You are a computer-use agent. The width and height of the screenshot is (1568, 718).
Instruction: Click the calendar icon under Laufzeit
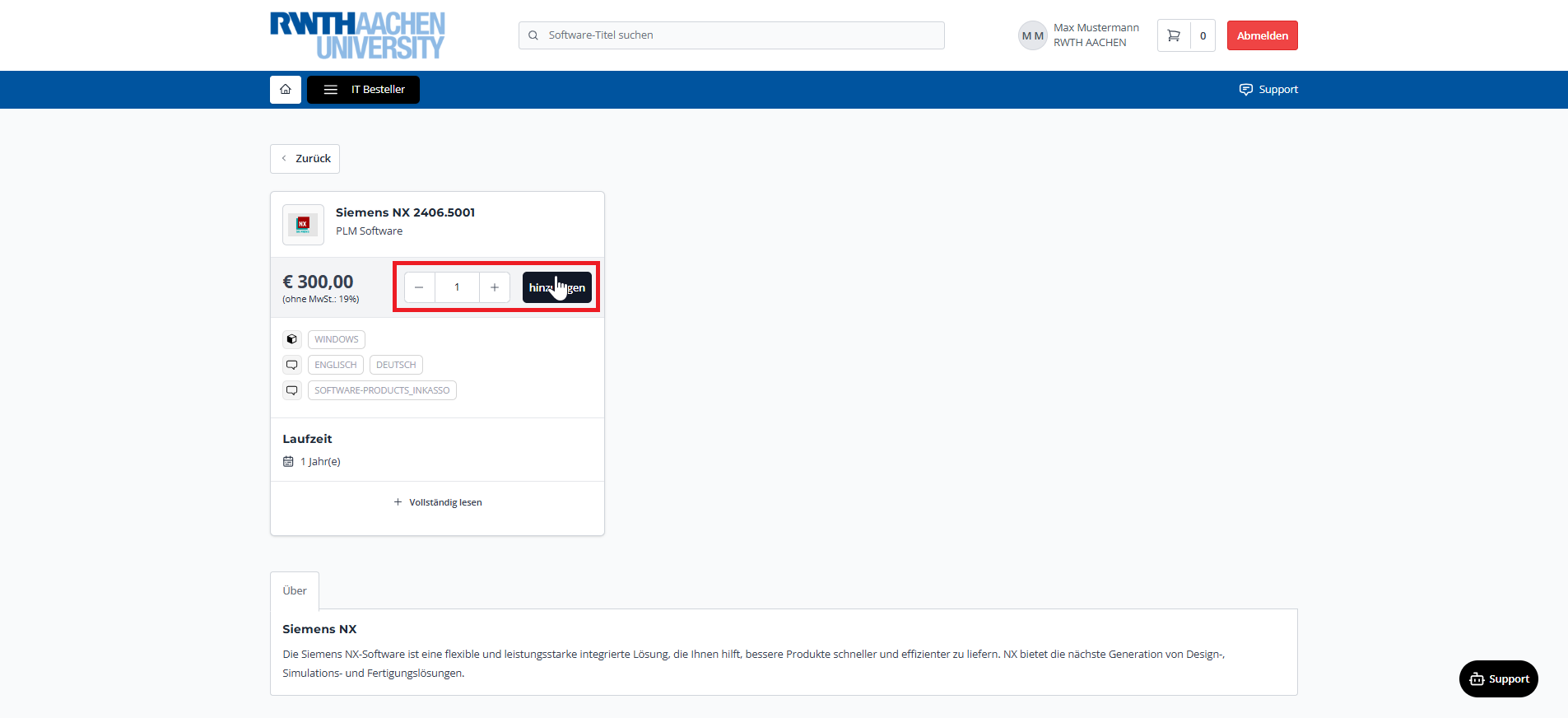point(288,462)
